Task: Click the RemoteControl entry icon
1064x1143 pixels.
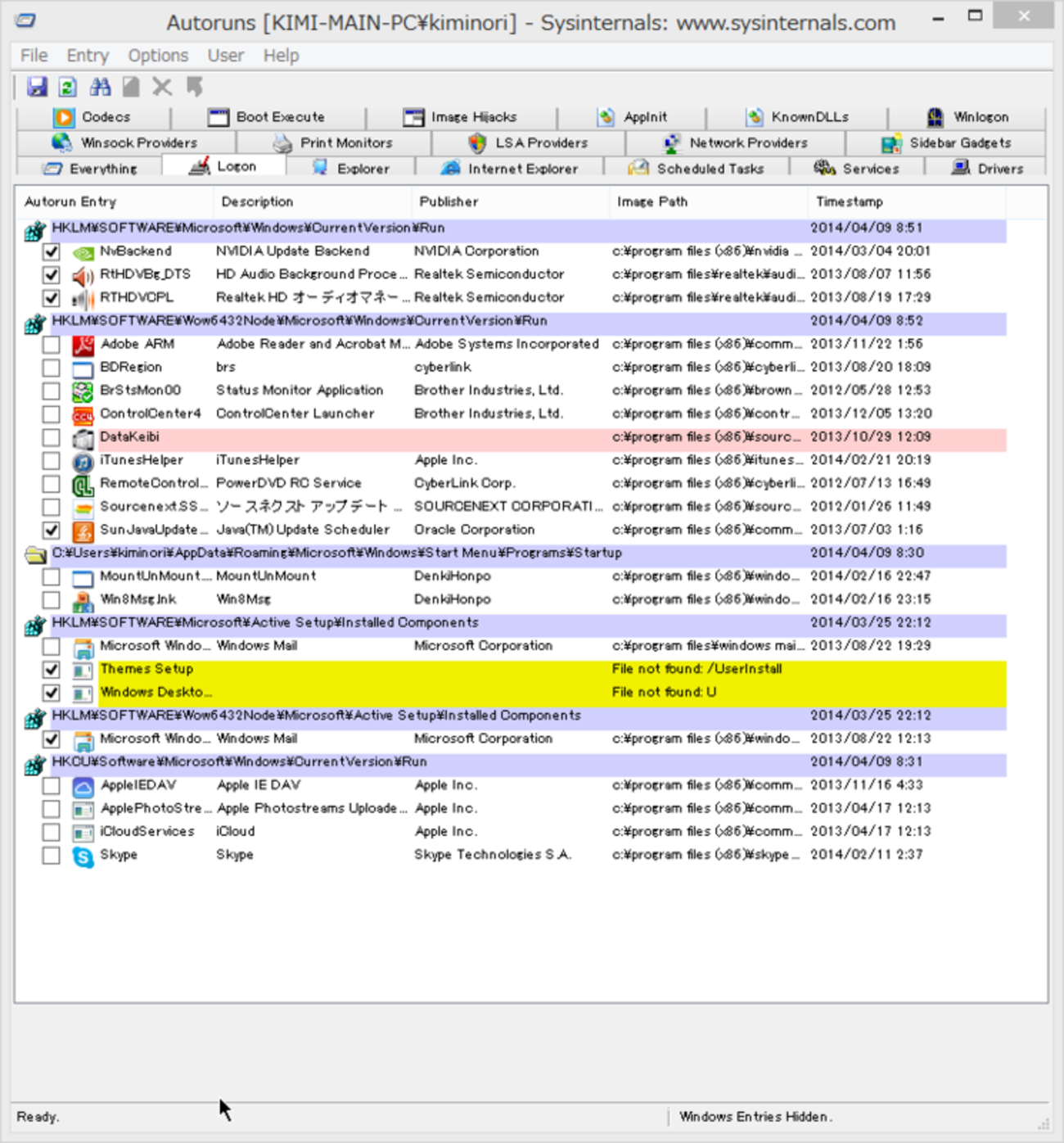Action: 83,484
